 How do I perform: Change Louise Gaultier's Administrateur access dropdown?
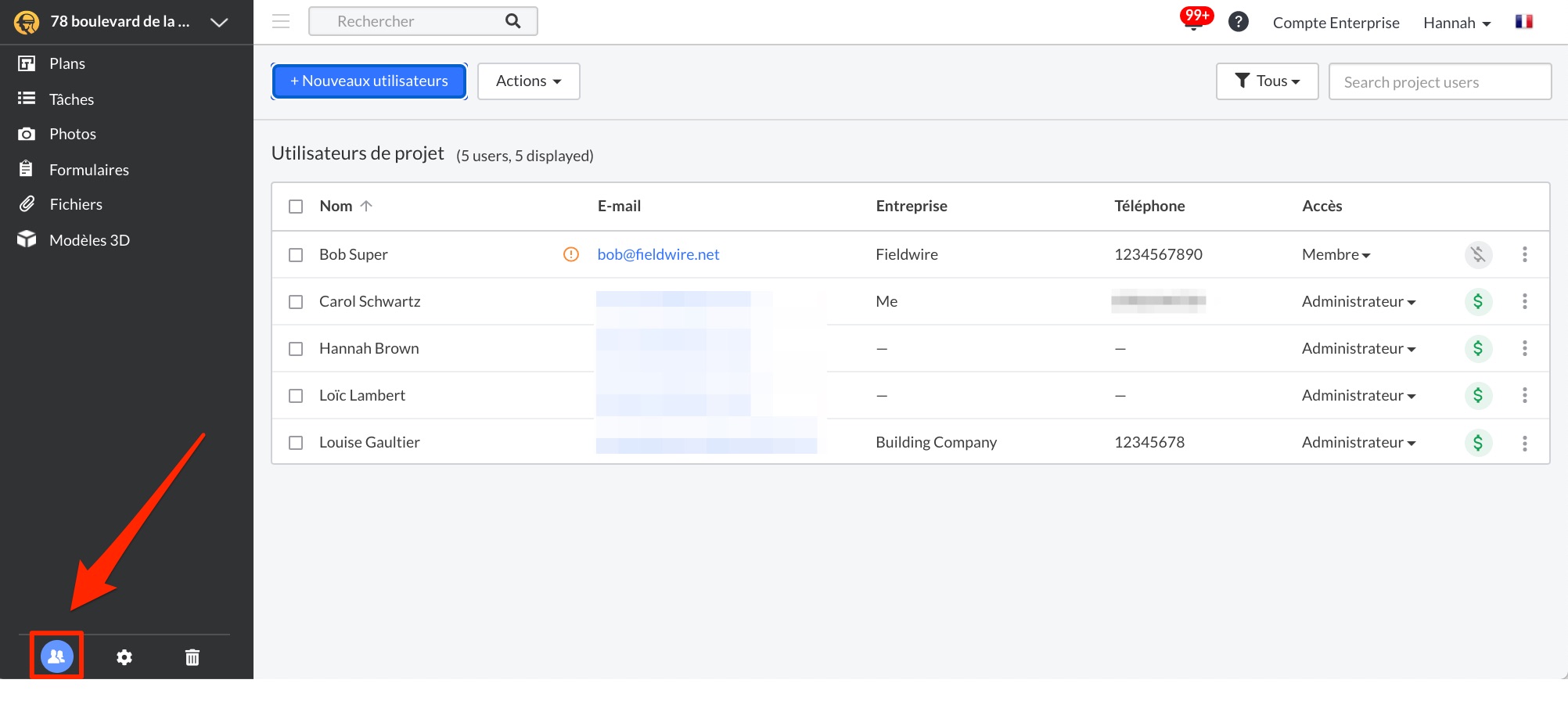click(x=1358, y=442)
